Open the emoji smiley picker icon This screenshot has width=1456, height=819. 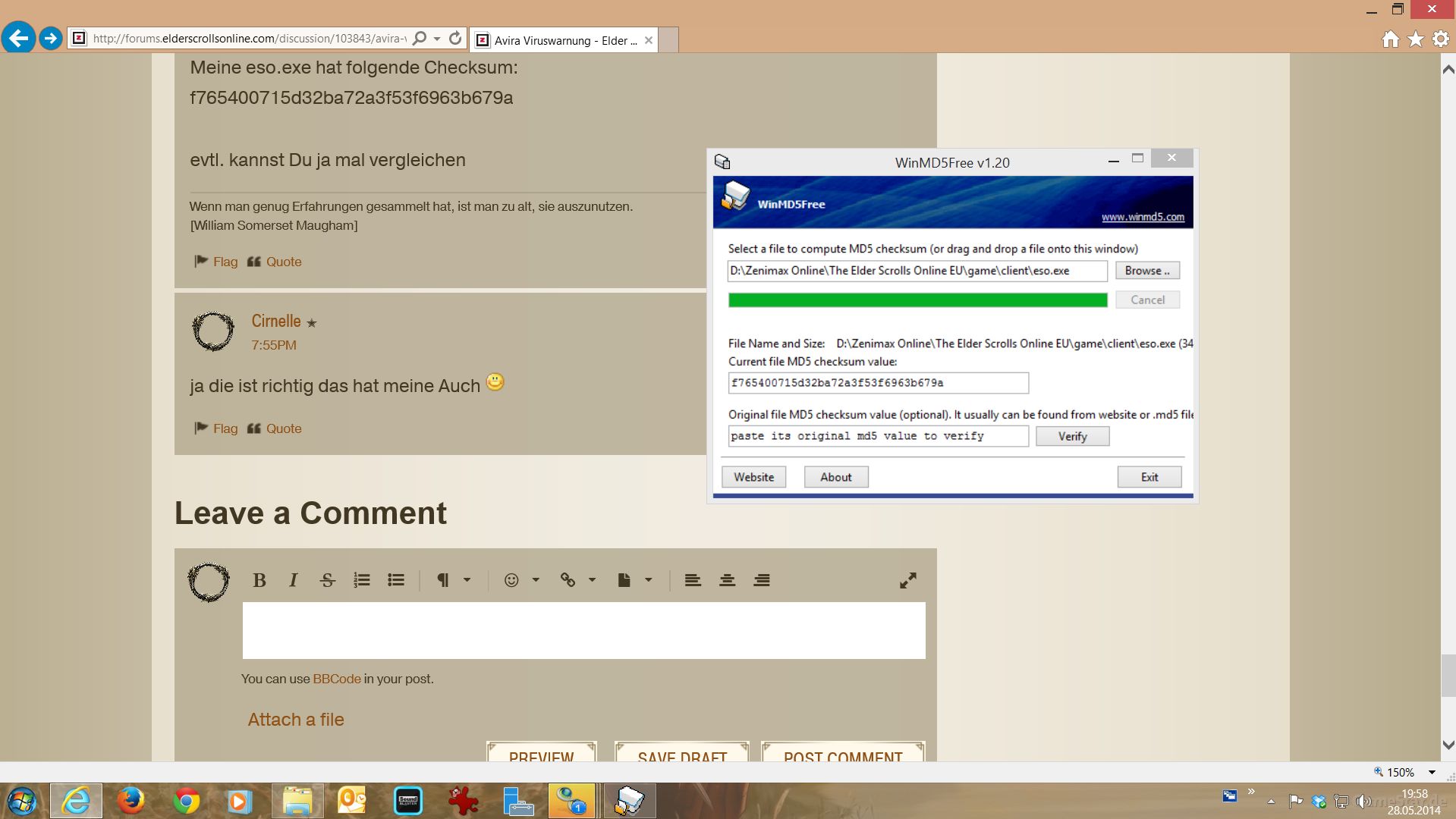point(511,580)
